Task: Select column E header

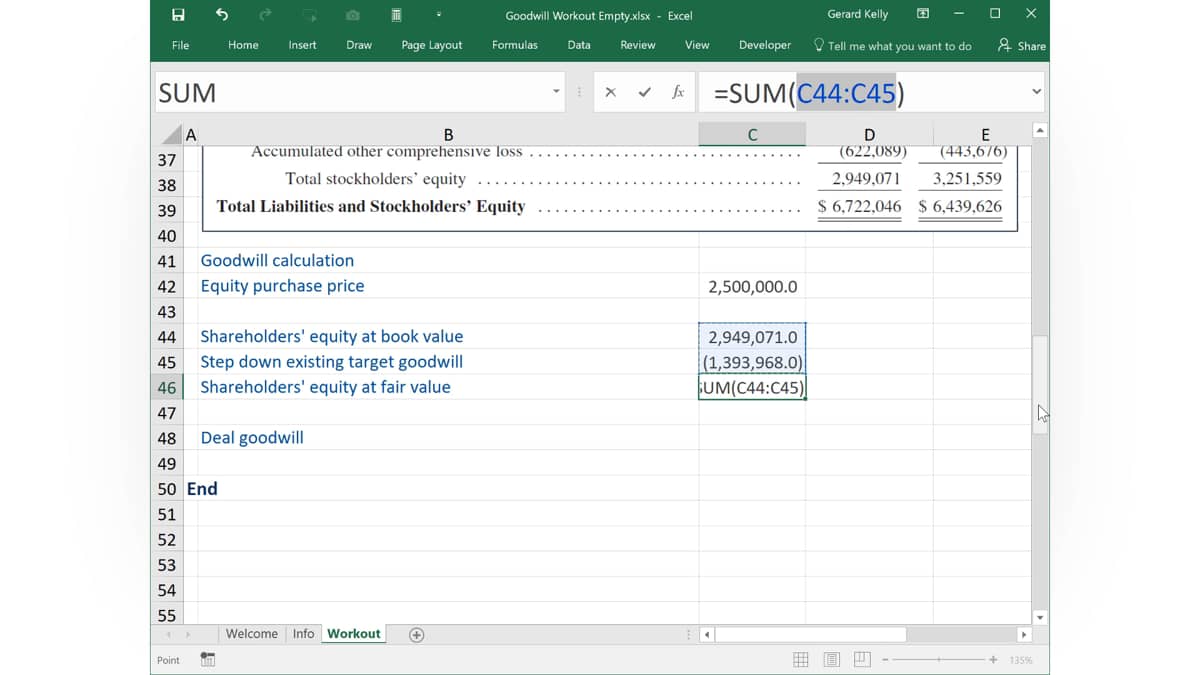Action: [x=985, y=135]
